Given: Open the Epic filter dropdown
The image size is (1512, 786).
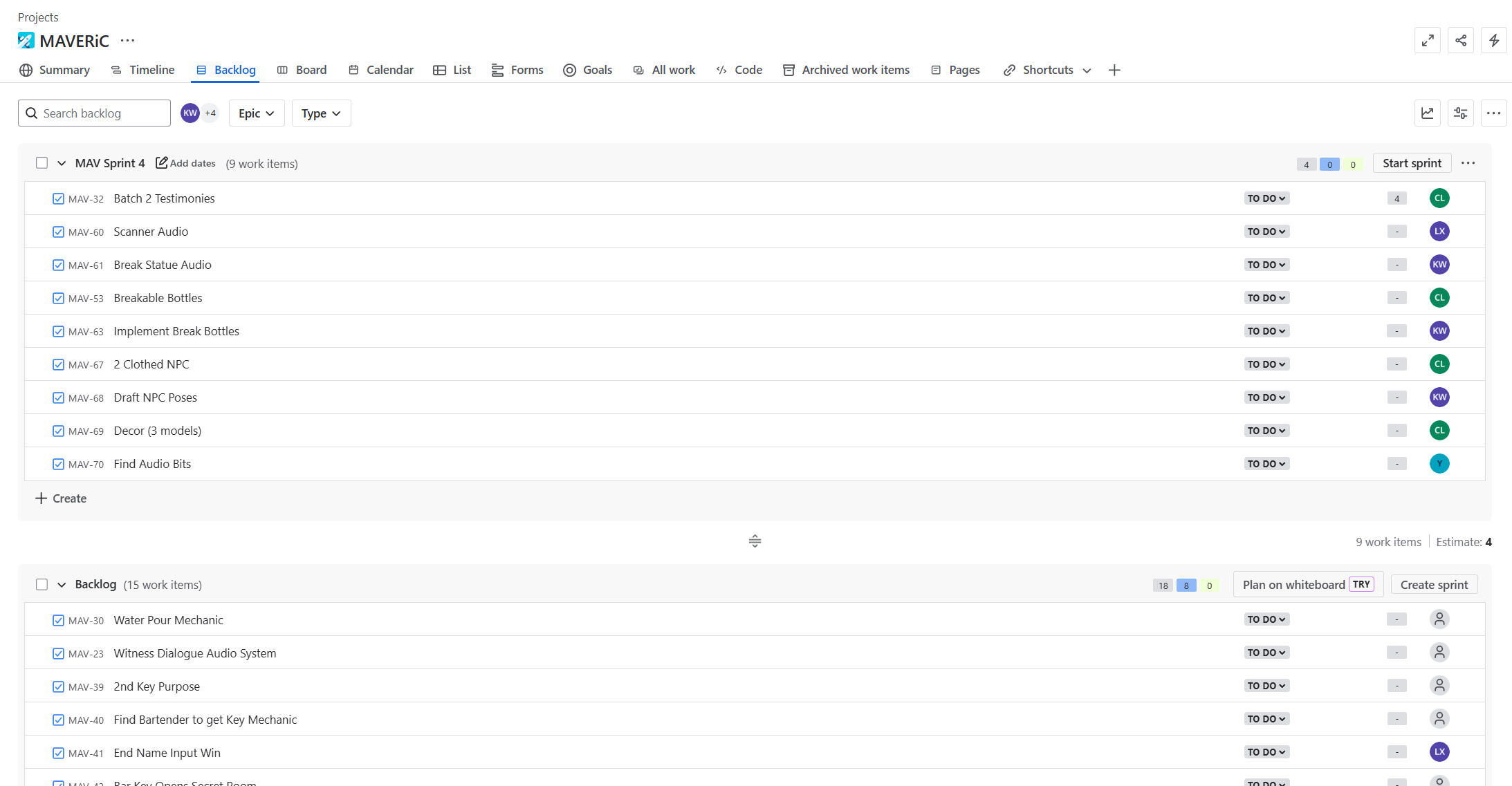Looking at the screenshot, I should (x=256, y=113).
